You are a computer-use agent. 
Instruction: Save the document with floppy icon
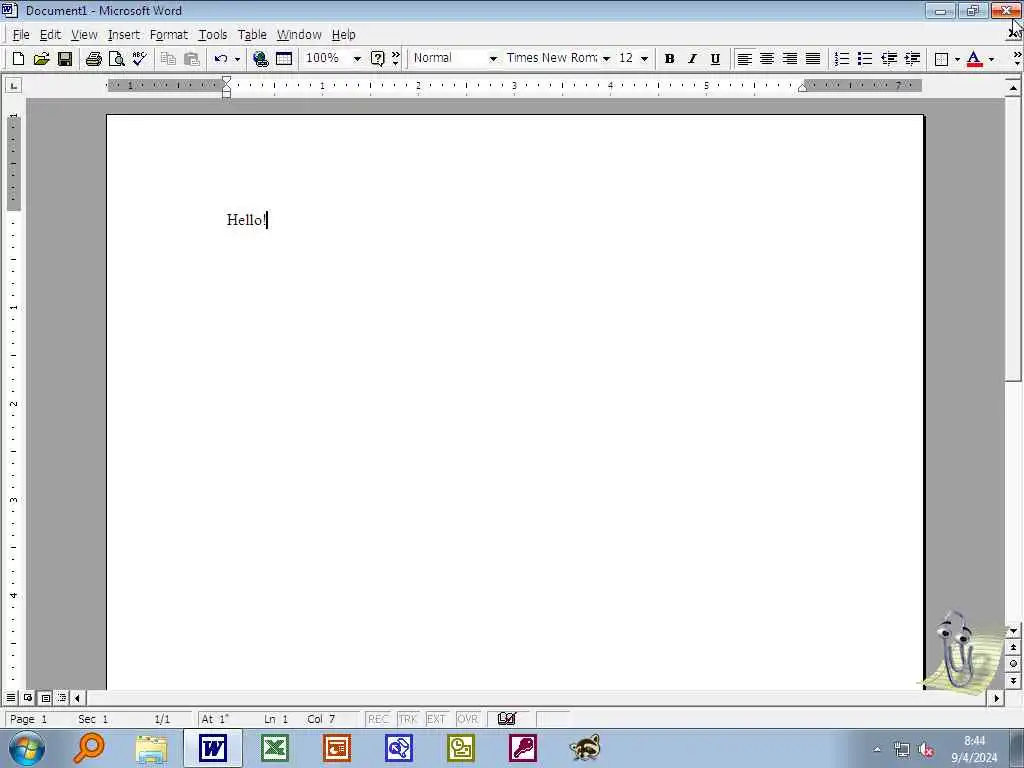click(x=65, y=59)
